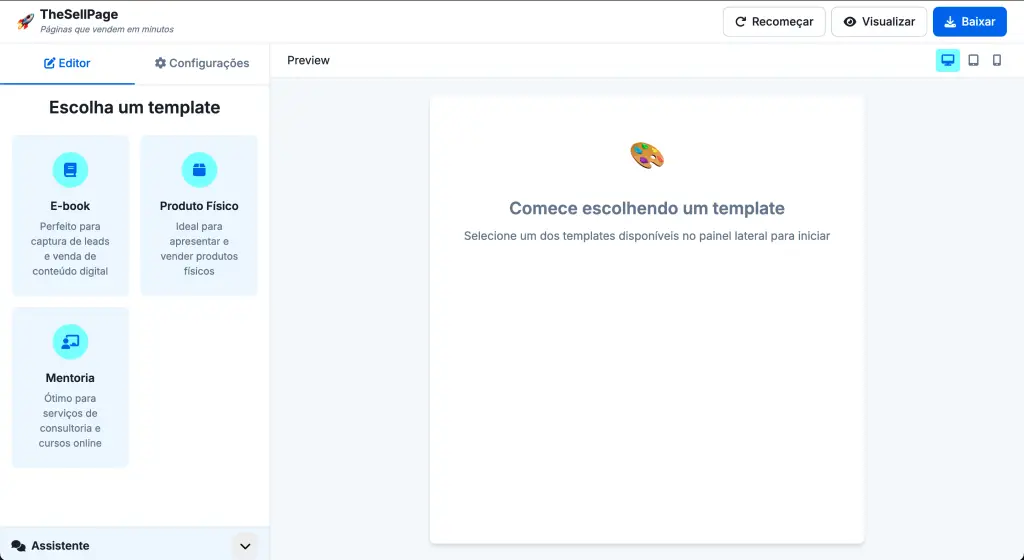Click 'Ótimo para serviços de consultoria' description

pyautogui.click(x=70, y=420)
